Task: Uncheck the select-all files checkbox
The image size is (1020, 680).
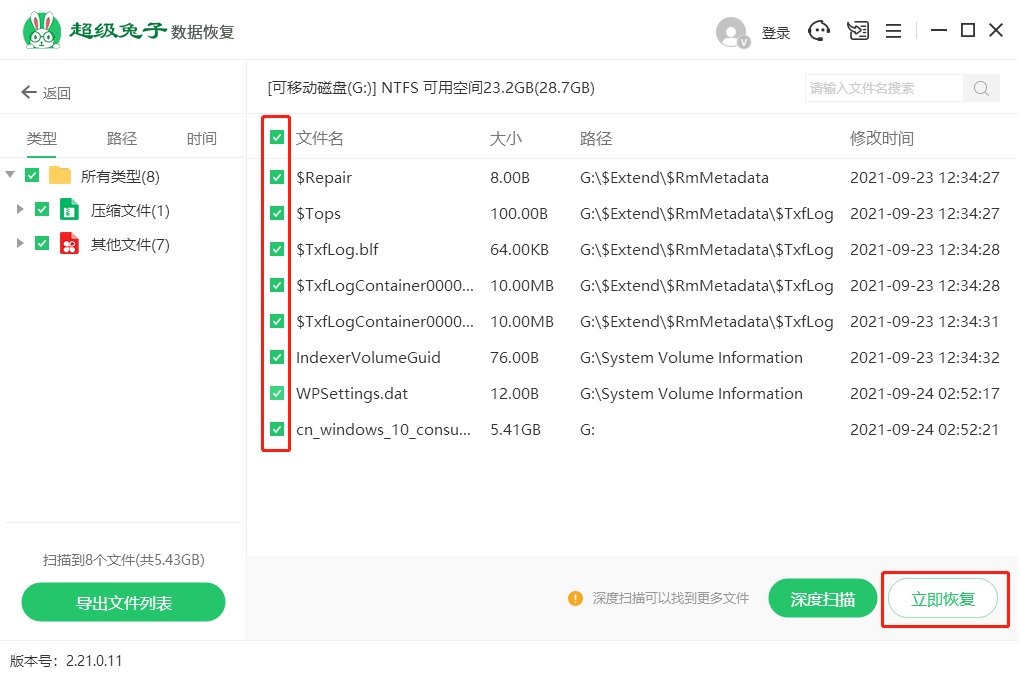Action: point(276,137)
